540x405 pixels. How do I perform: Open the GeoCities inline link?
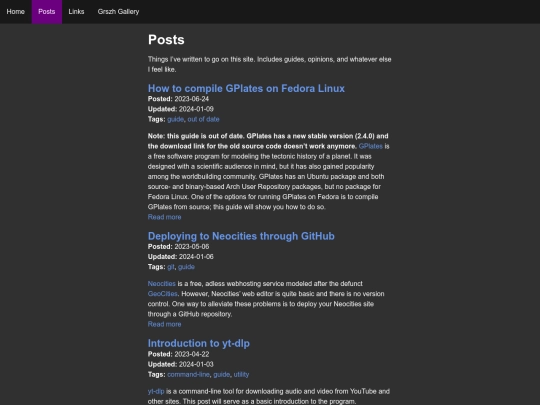click(x=163, y=294)
